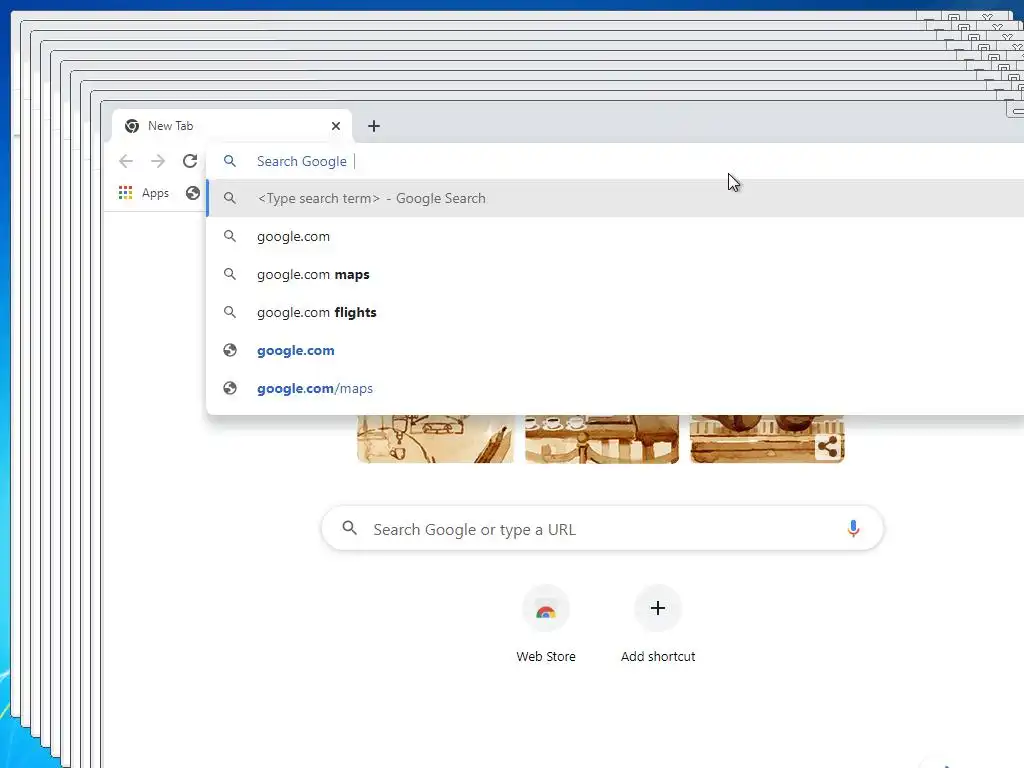Open the Apps grid icon in bookmarks bar
1024x768 pixels.
pos(125,193)
